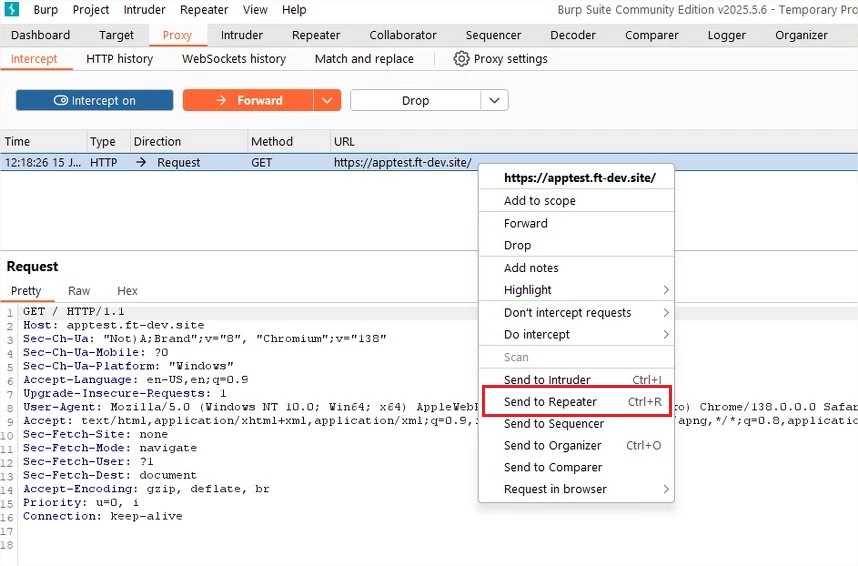This screenshot has width=858, height=566.
Task: Open the Project menu
Action: 91,9
